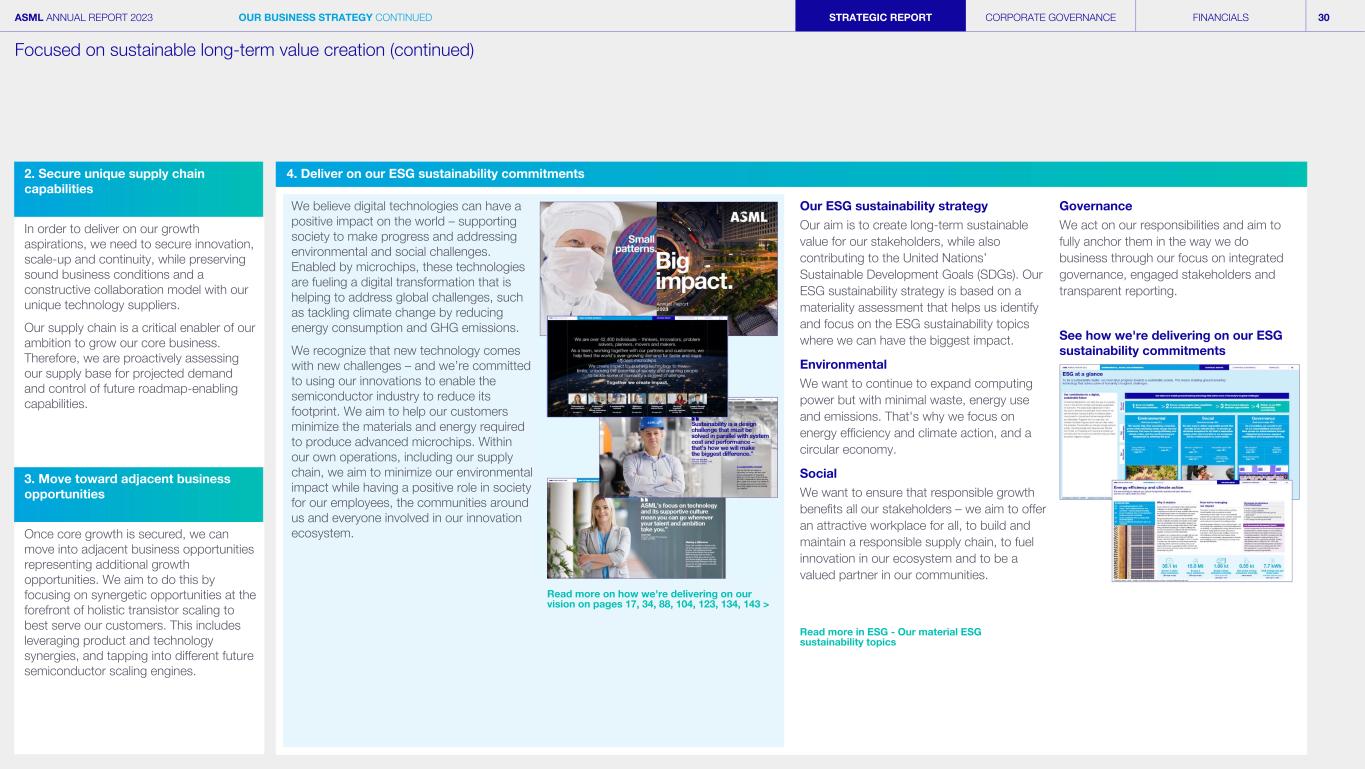Click paragraph starting 'Our supply chain is a critical enabler'

(138, 365)
